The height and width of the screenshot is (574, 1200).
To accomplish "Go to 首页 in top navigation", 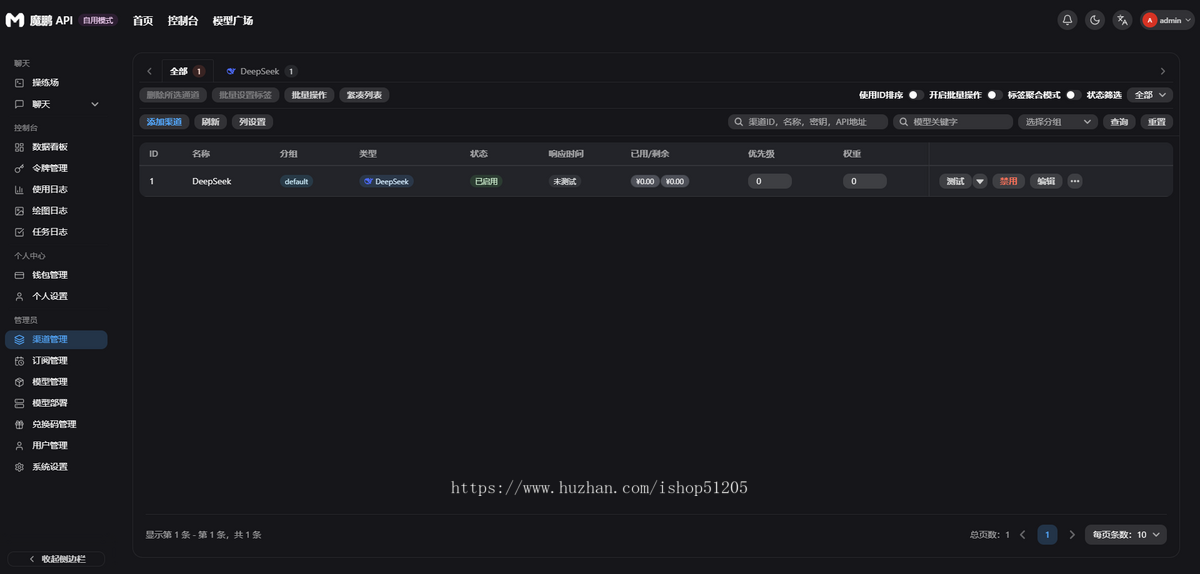I will point(143,20).
